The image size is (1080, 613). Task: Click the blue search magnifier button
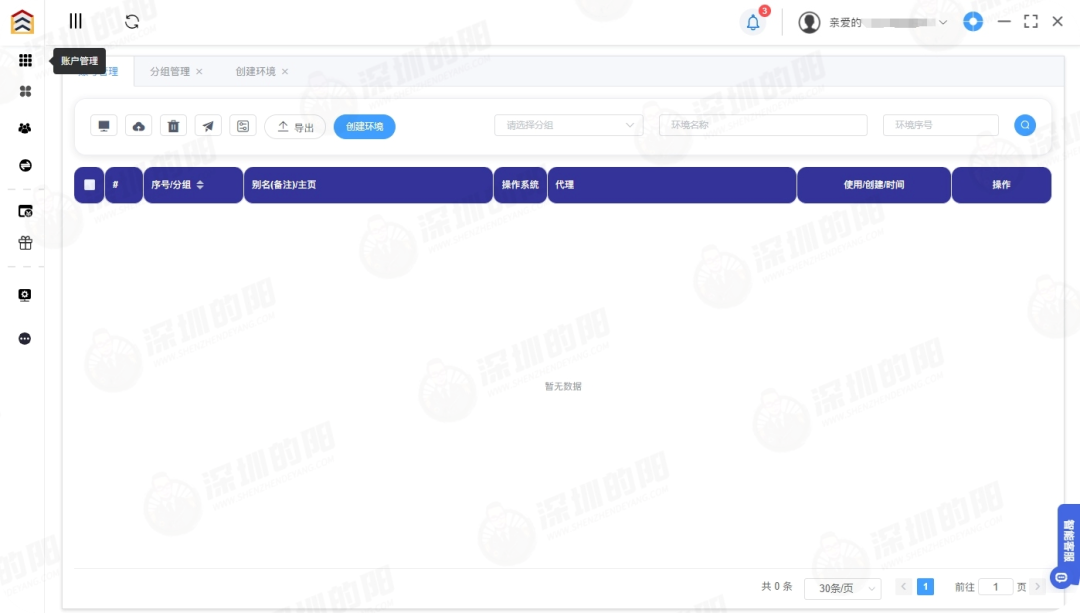point(1024,125)
